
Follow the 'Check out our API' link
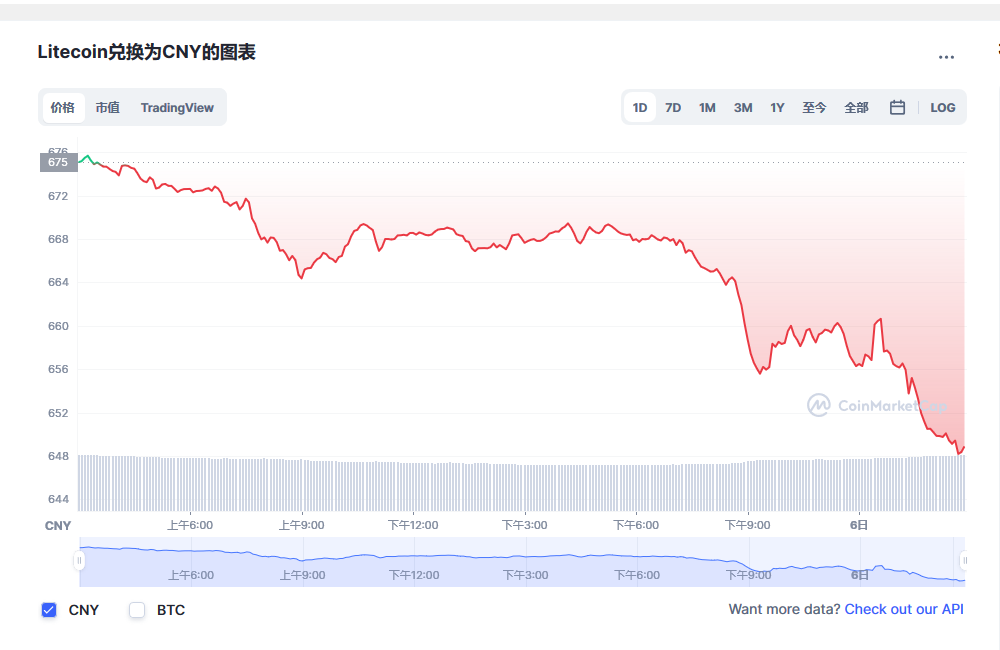point(904,609)
